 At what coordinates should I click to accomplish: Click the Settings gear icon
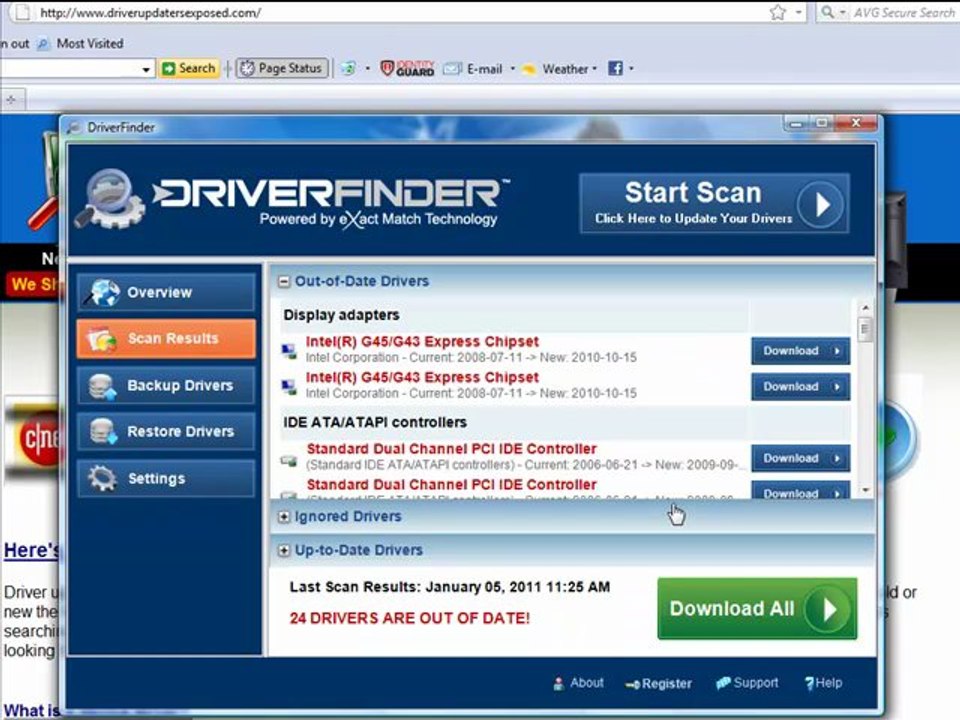click(x=102, y=478)
